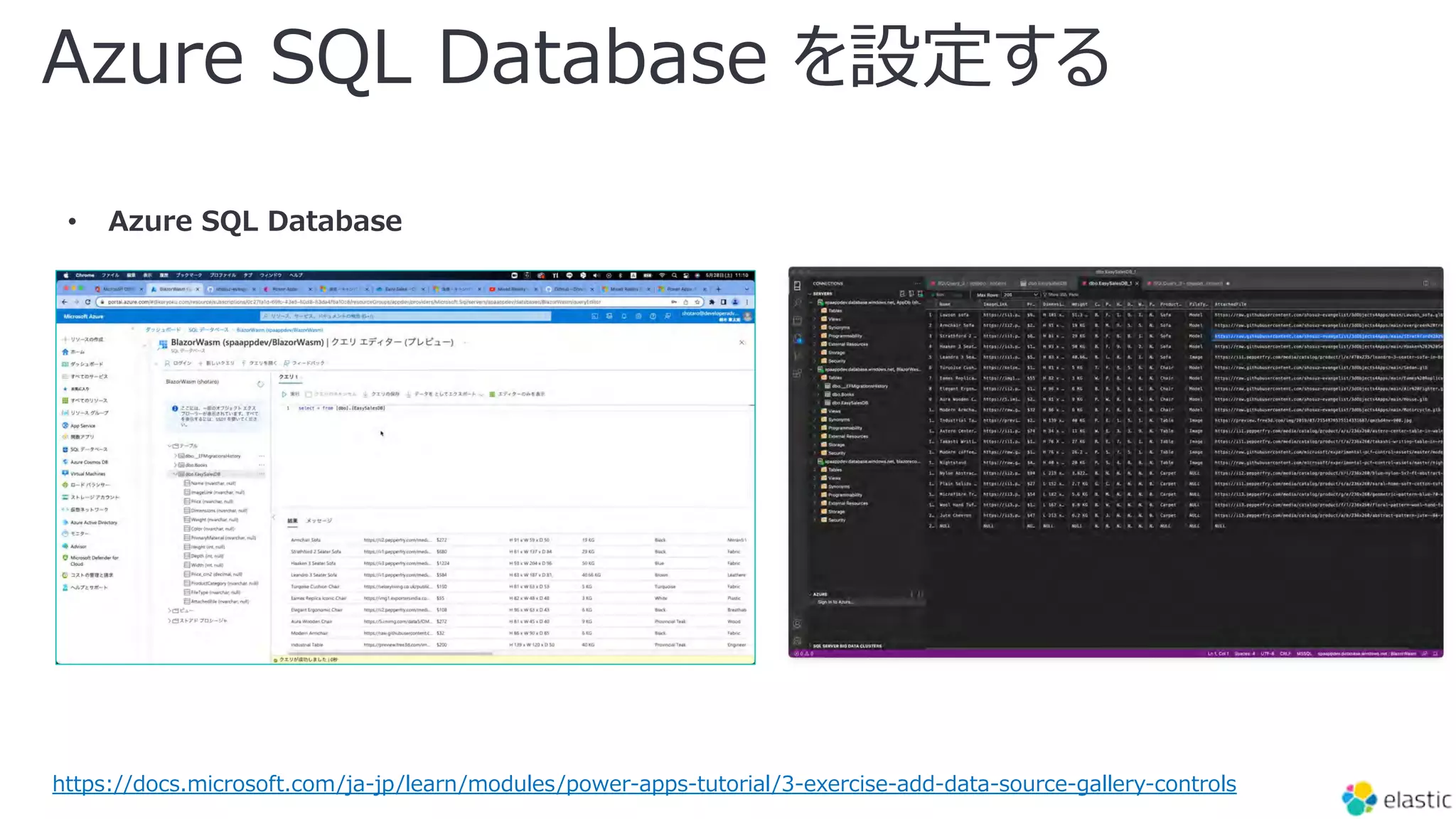Open a new Chrome tab
This screenshot has width=1456, height=819.
(719, 289)
